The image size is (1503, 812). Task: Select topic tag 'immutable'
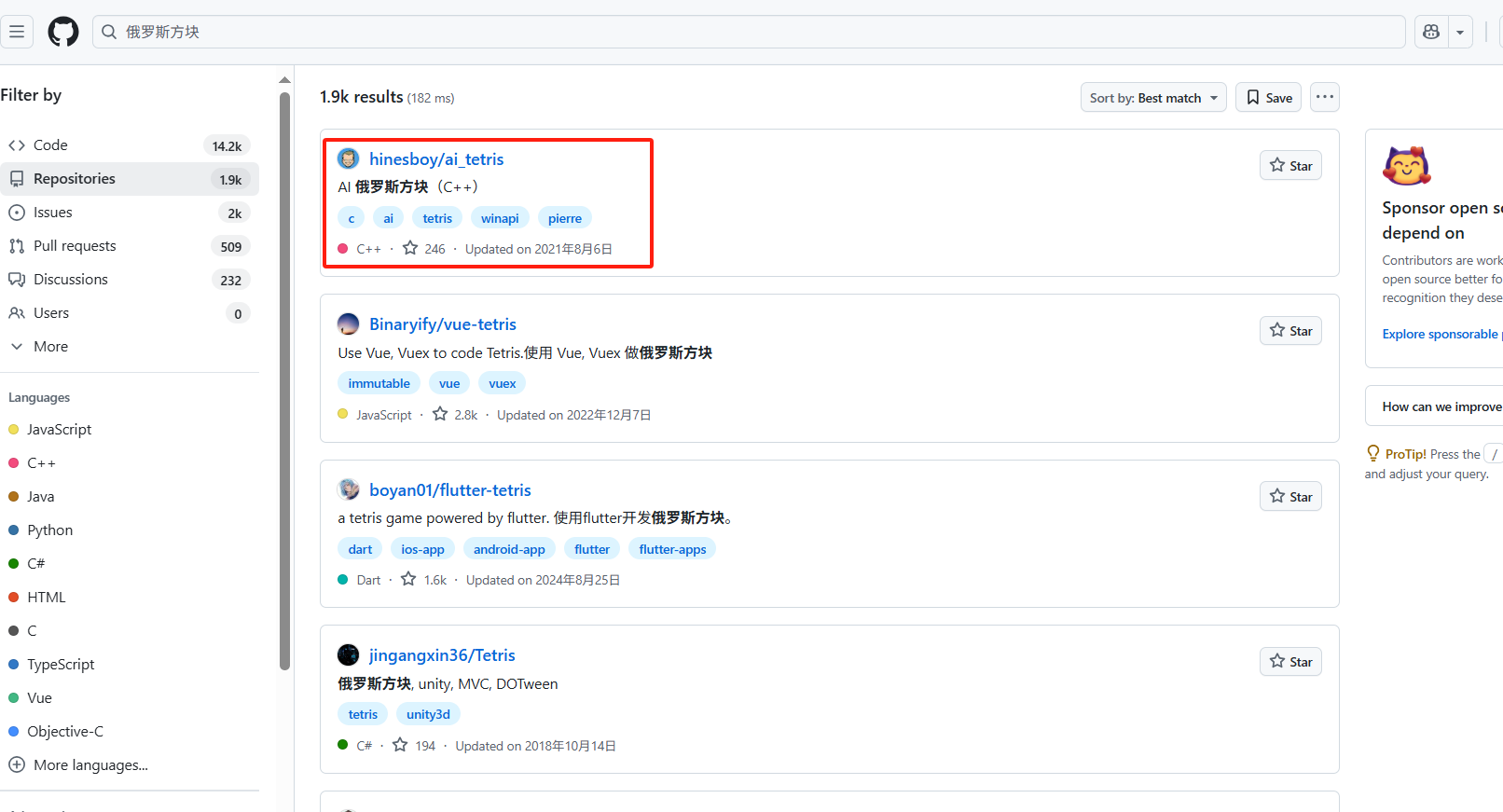point(379,383)
